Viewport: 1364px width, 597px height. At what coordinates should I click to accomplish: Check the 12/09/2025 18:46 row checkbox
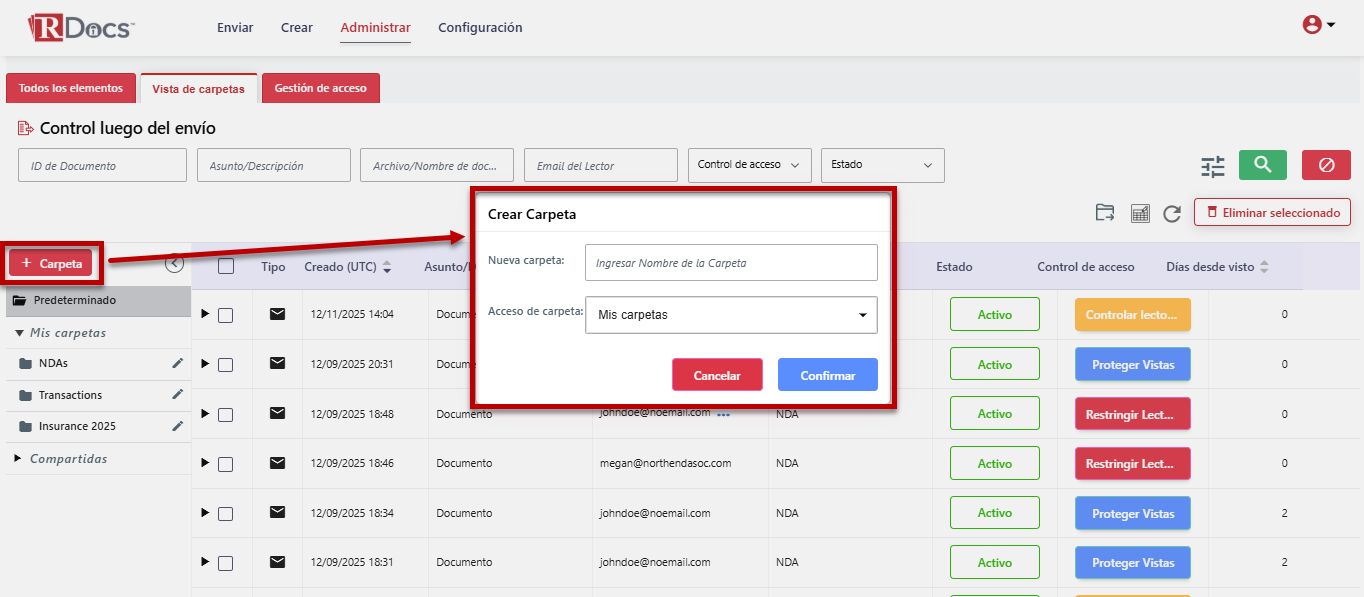(226, 464)
